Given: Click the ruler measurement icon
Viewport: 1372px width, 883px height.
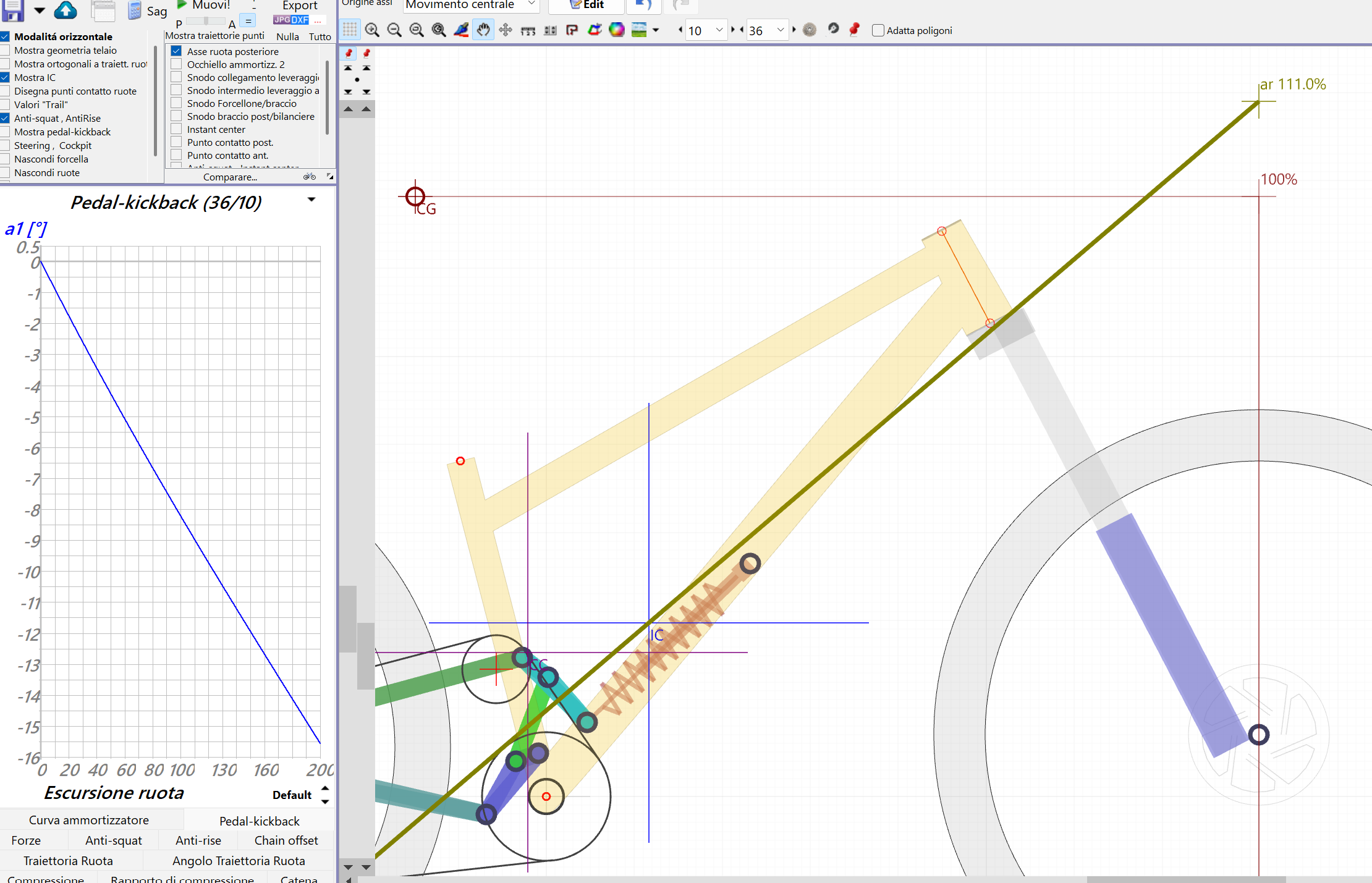Looking at the screenshot, I should 528,30.
